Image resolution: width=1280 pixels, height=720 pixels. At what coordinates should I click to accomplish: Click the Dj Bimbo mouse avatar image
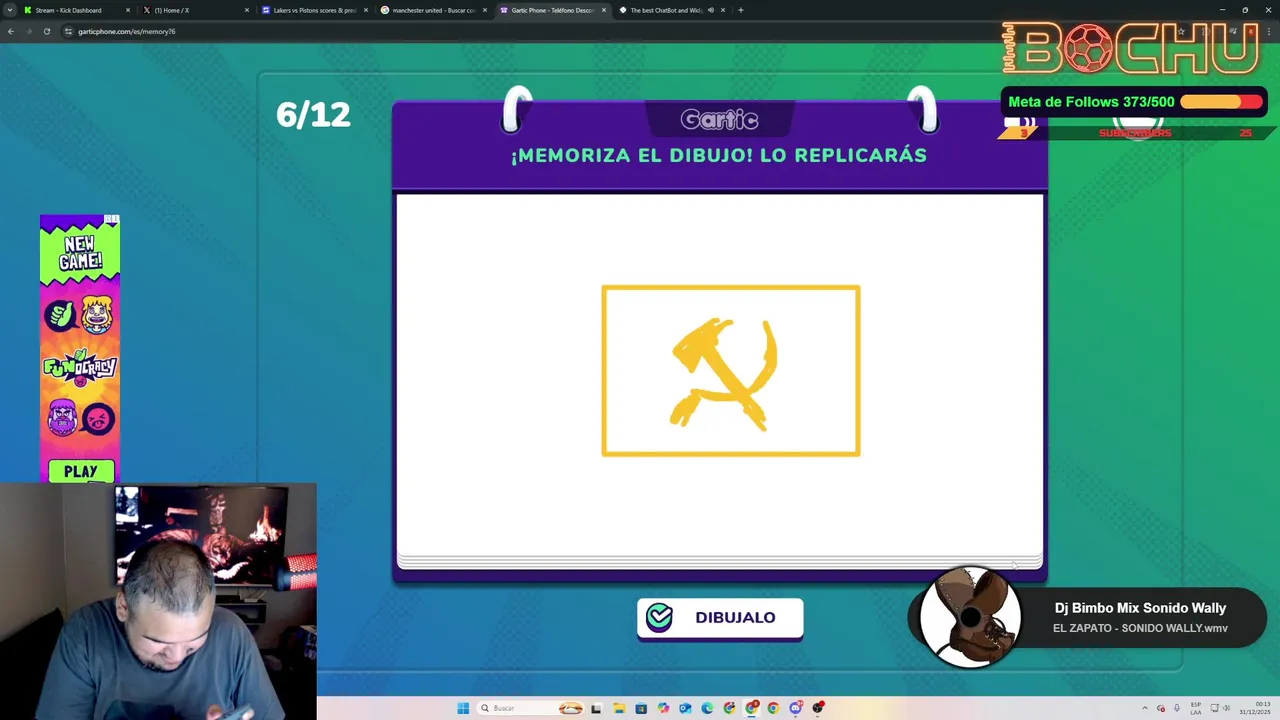(969, 617)
